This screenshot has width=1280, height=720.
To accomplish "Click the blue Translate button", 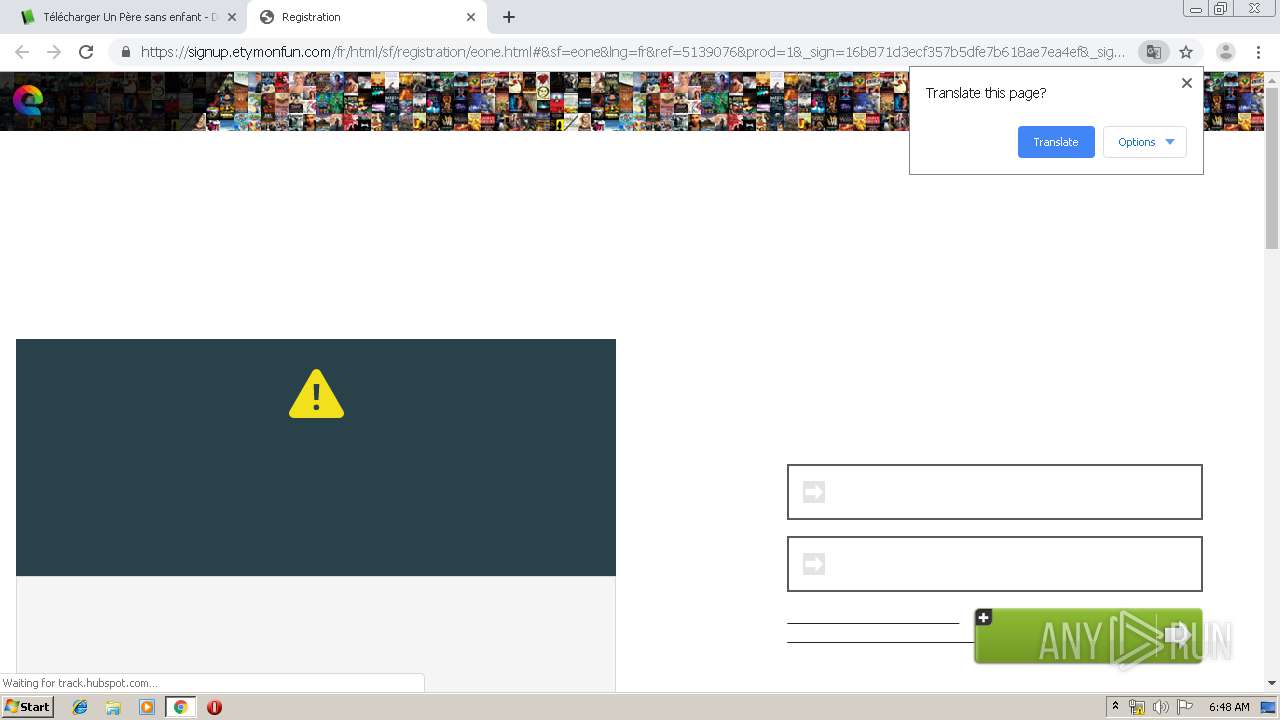I will pyautogui.click(x=1056, y=142).
